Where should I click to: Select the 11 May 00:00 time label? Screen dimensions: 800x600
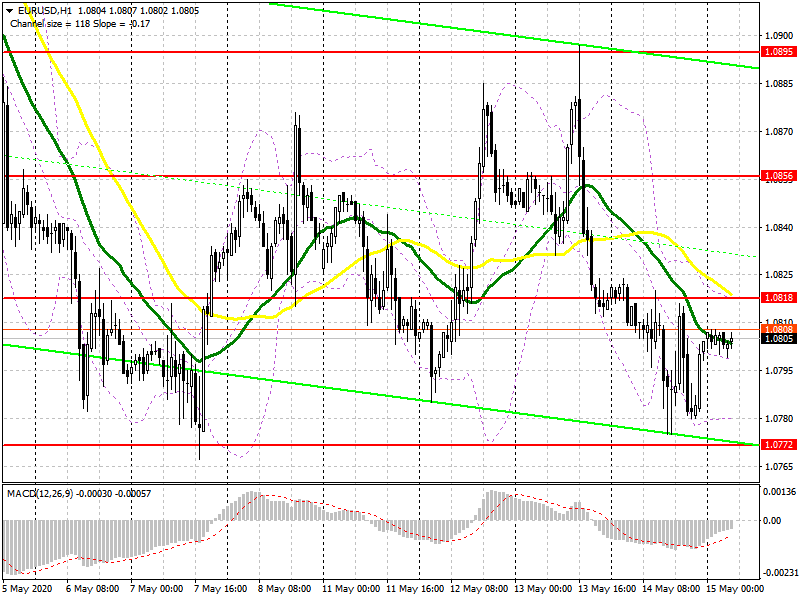click(x=351, y=589)
